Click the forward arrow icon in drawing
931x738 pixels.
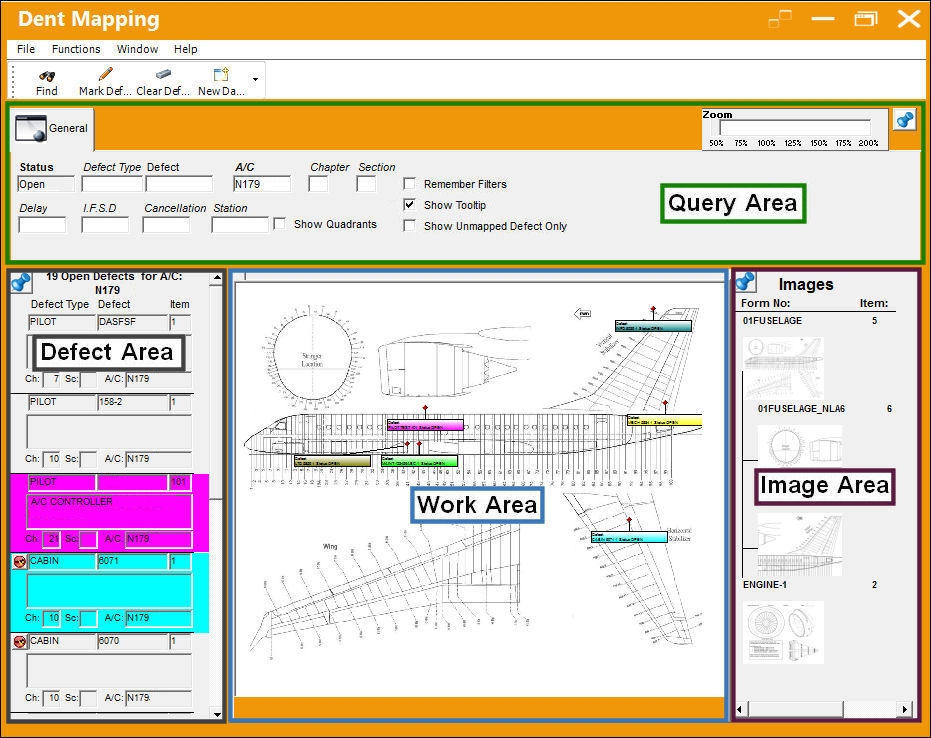coord(582,313)
